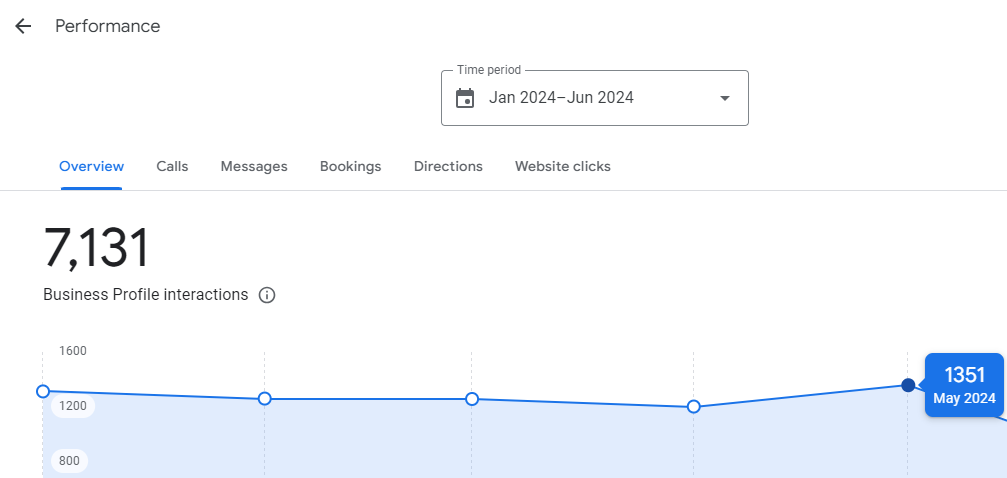Click the back arrow next to Performance

(23, 26)
